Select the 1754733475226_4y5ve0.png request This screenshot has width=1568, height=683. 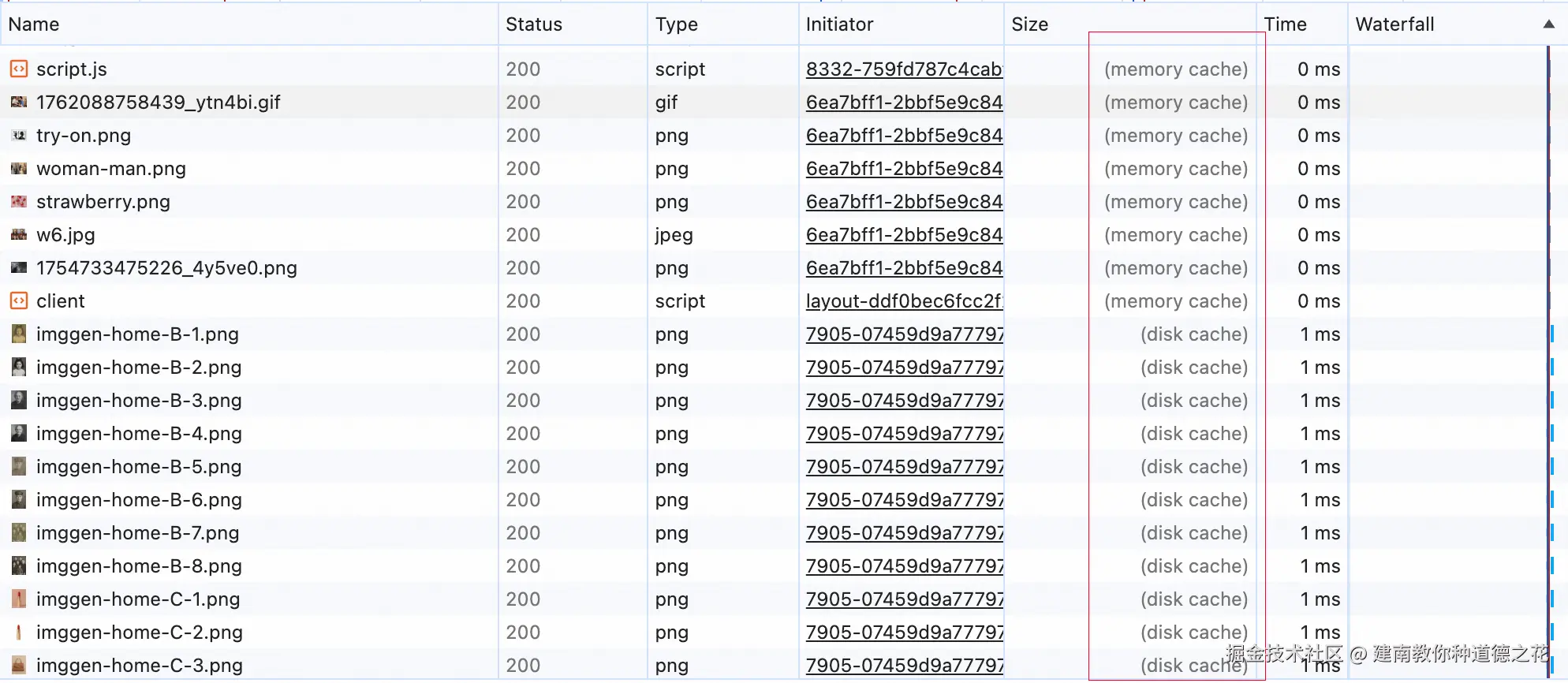166,268
